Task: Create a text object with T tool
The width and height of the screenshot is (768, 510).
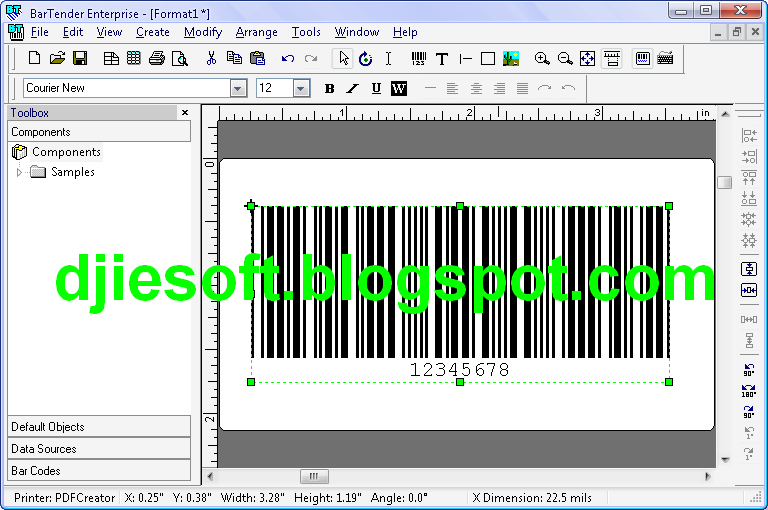Action: point(442,58)
